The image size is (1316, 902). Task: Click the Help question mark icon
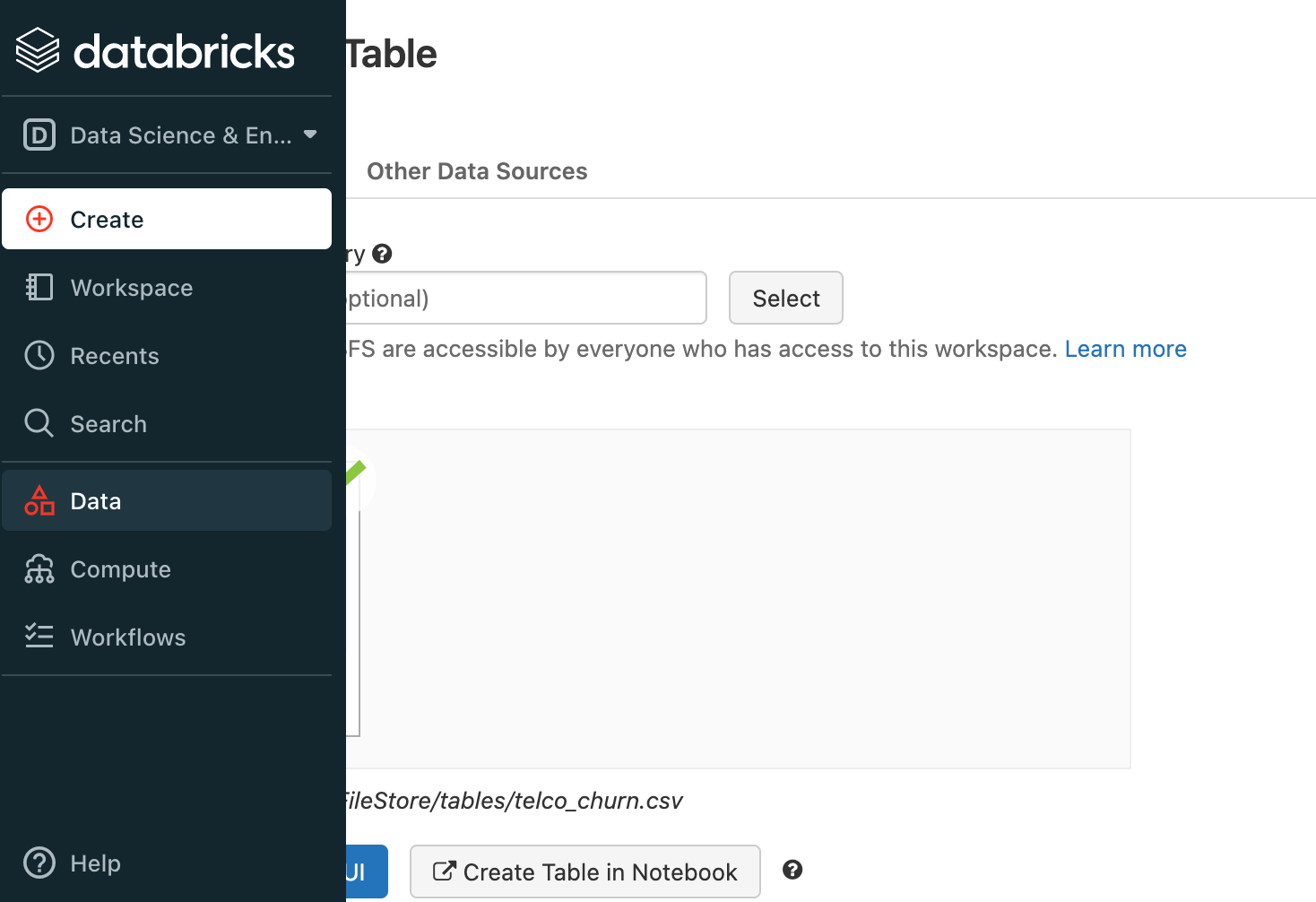point(39,863)
